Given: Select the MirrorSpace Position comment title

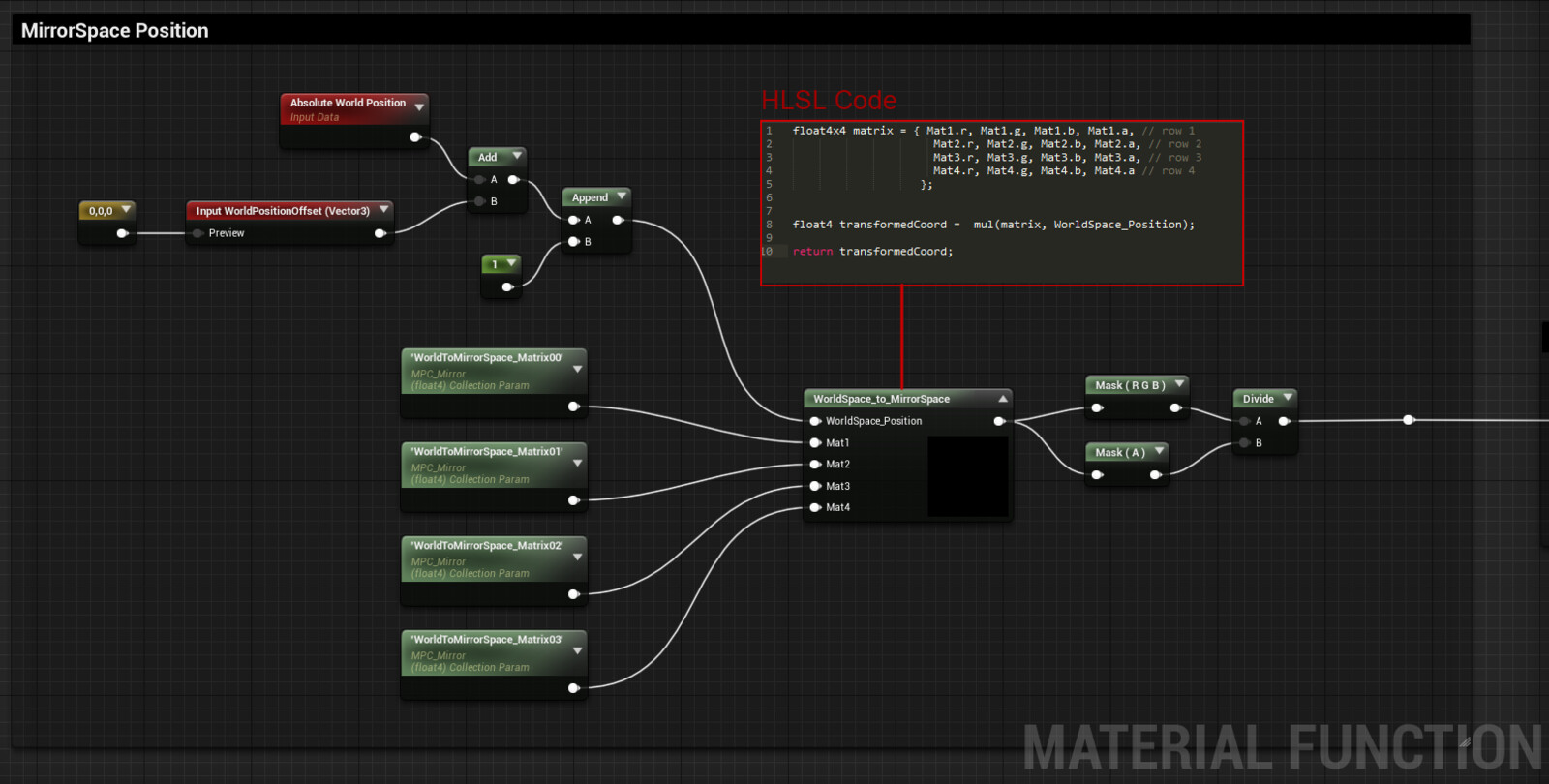Looking at the screenshot, I should coord(115,31).
